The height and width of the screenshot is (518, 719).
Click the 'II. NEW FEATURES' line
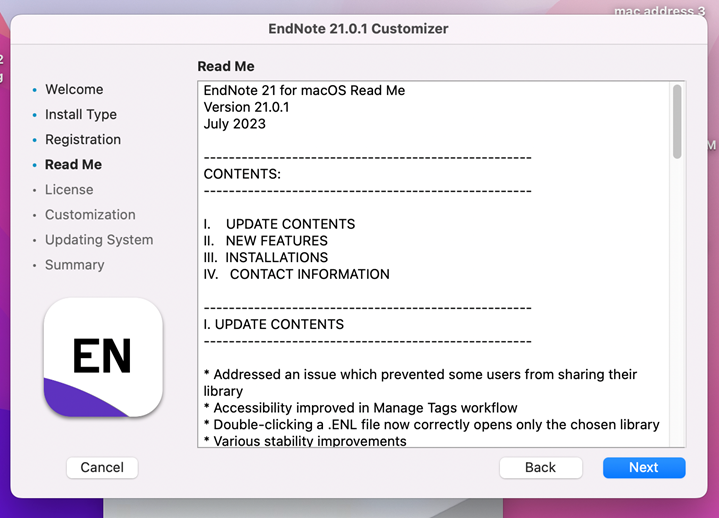tap(265, 241)
